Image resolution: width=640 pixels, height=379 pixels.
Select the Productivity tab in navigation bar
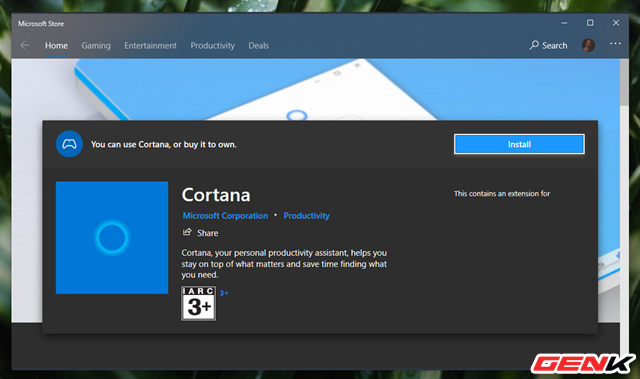click(x=213, y=46)
